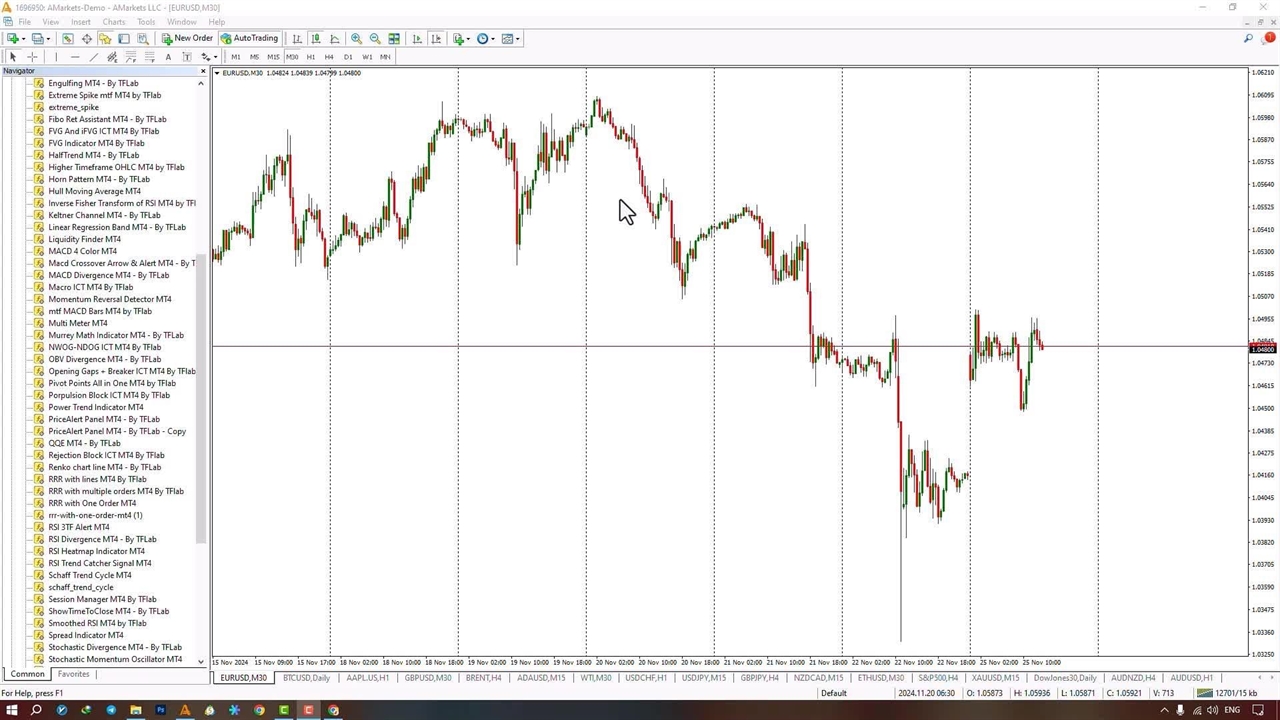
Task: Click the New Order button
Action: click(187, 39)
